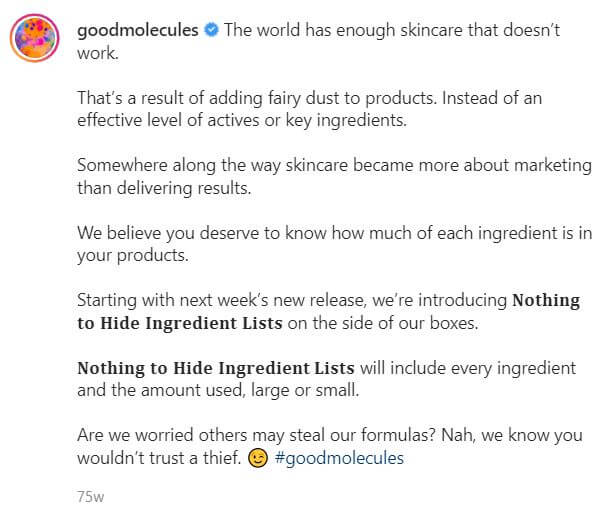Click the word 'marketing' in the caption

[x=553, y=166]
